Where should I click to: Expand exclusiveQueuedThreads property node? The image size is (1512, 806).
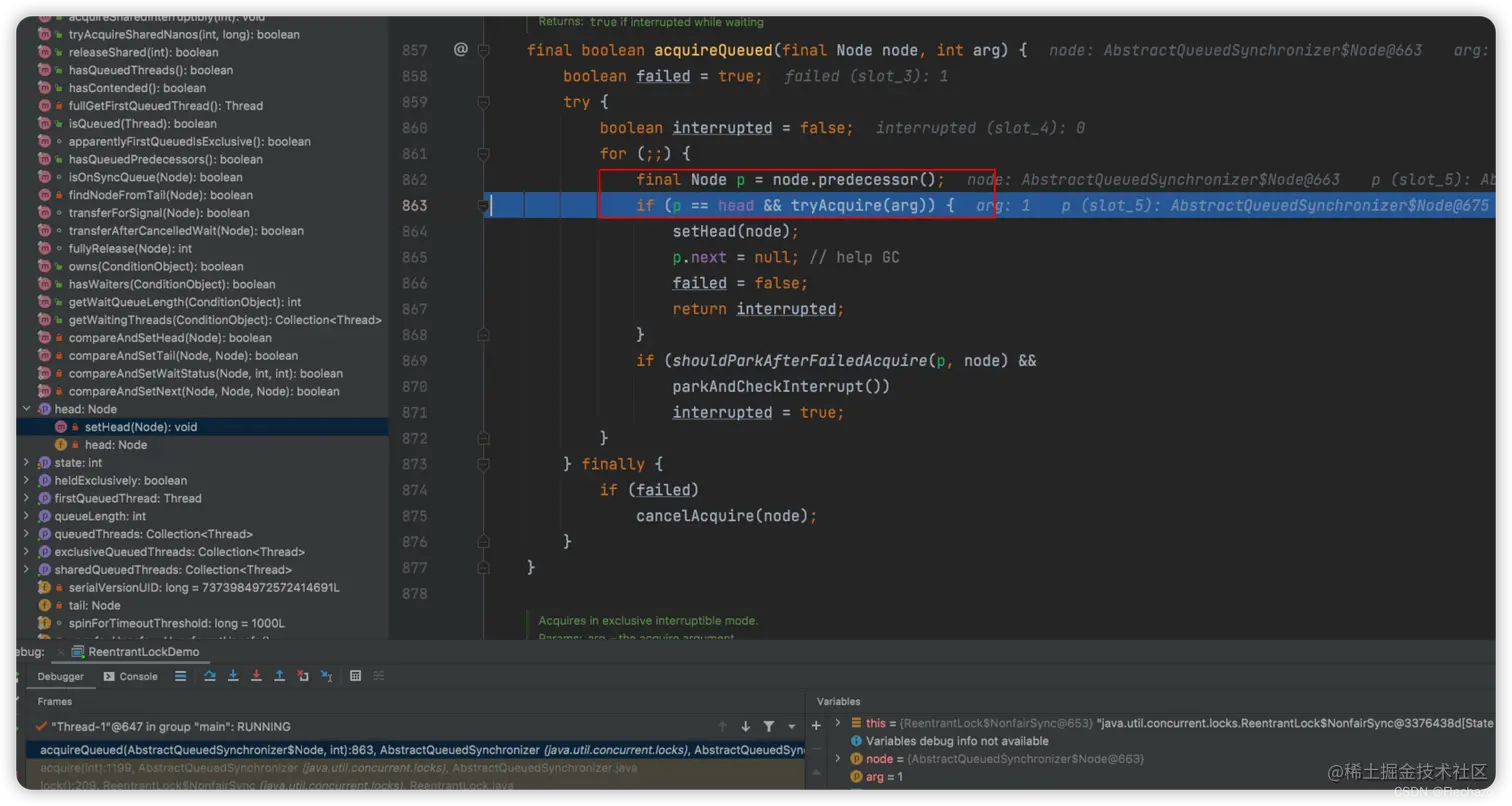click(27, 552)
